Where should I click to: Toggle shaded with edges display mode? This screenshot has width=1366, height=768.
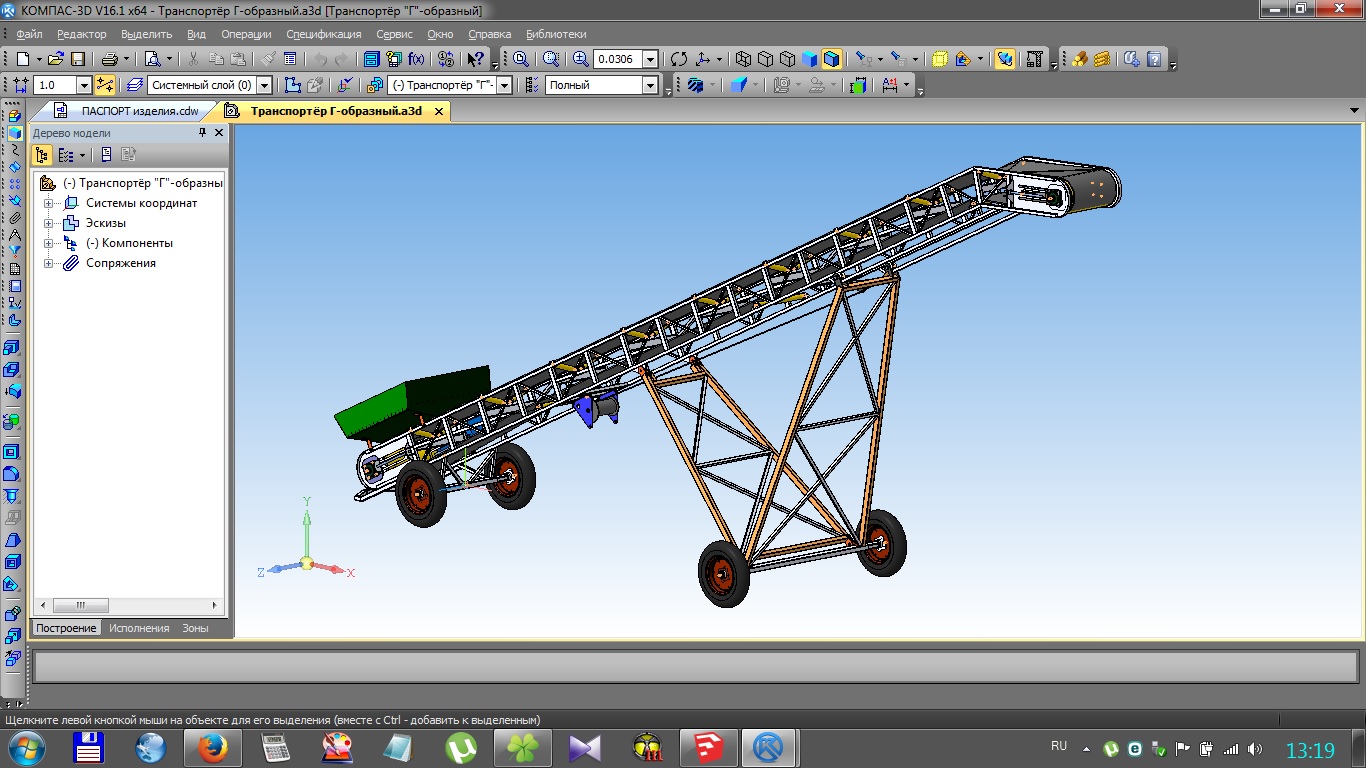click(x=832, y=59)
